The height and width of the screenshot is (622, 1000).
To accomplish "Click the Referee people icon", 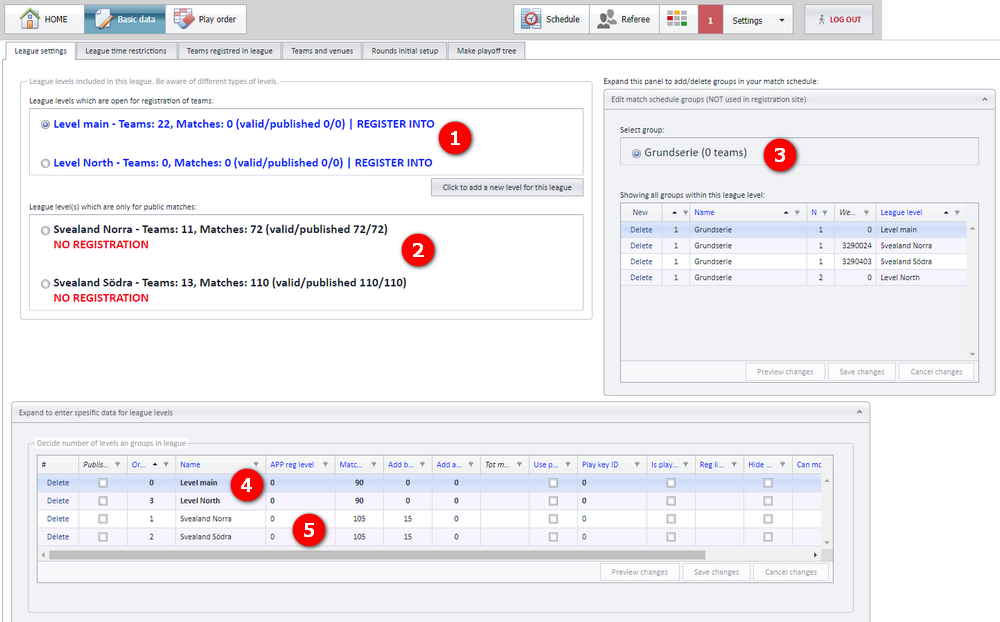I will tap(607, 19).
